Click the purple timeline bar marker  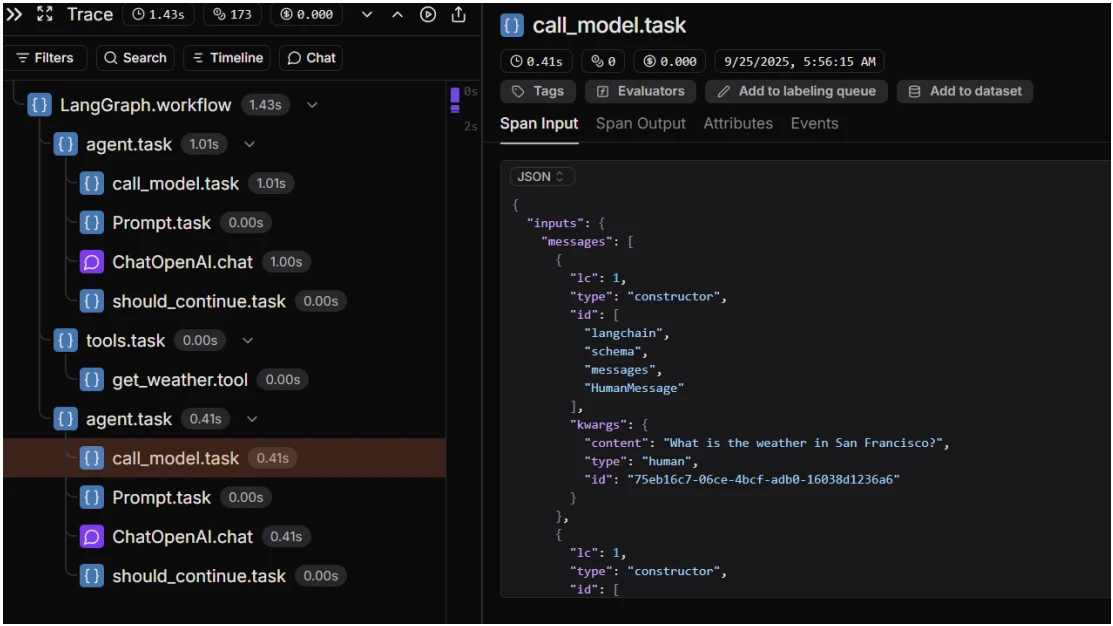(455, 96)
